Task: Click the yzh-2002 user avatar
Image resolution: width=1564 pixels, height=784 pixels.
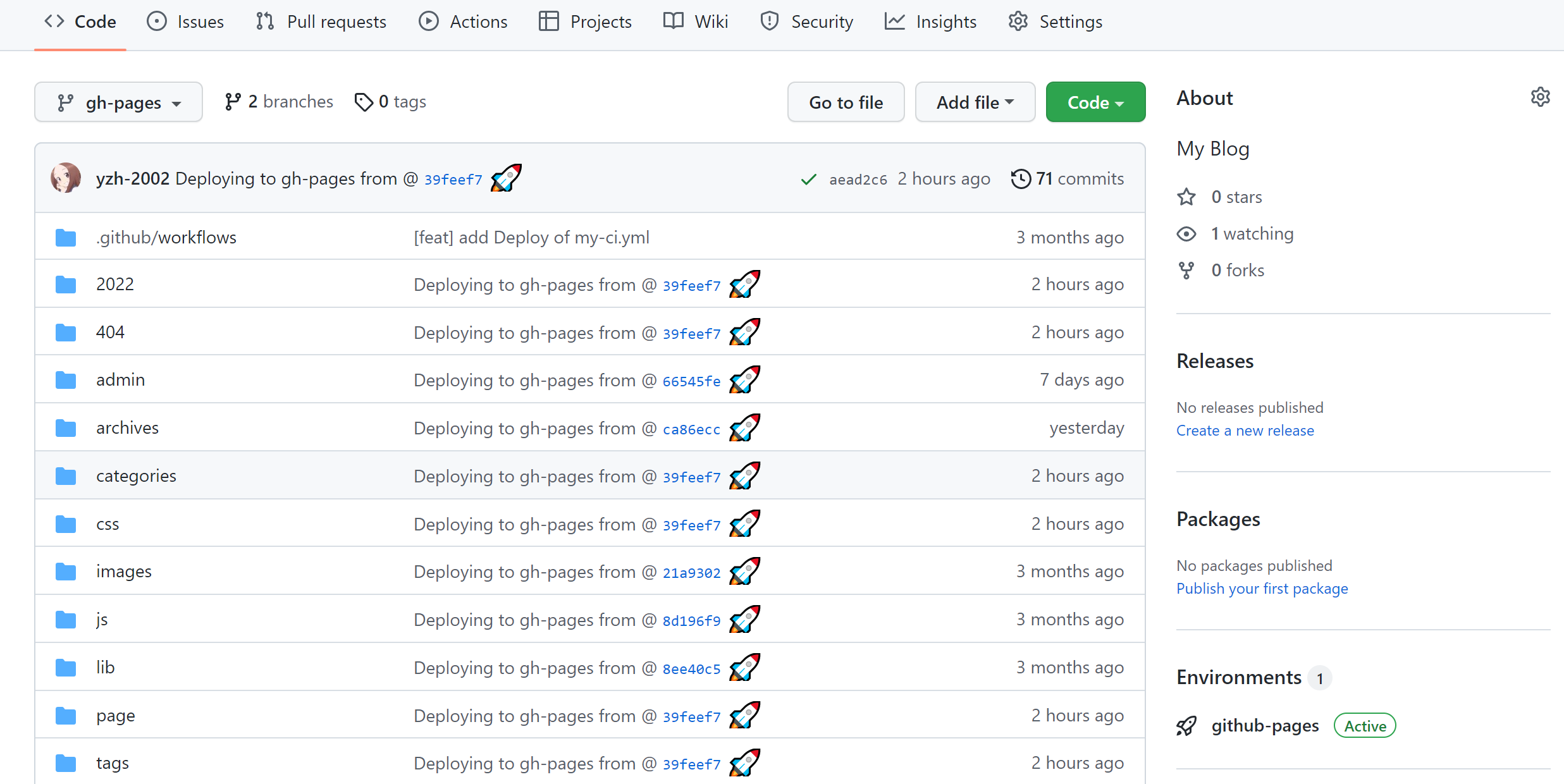Action: [66, 178]
